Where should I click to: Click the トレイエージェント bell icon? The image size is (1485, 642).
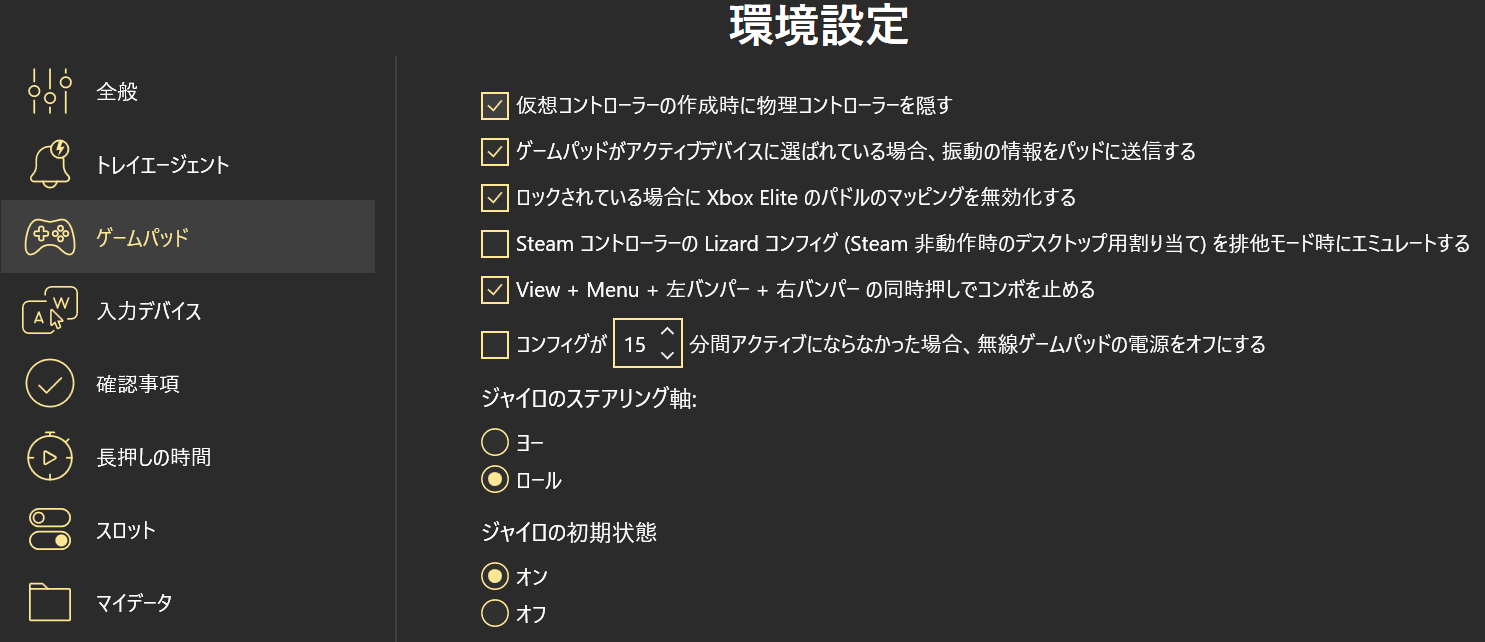click(48, 163)
